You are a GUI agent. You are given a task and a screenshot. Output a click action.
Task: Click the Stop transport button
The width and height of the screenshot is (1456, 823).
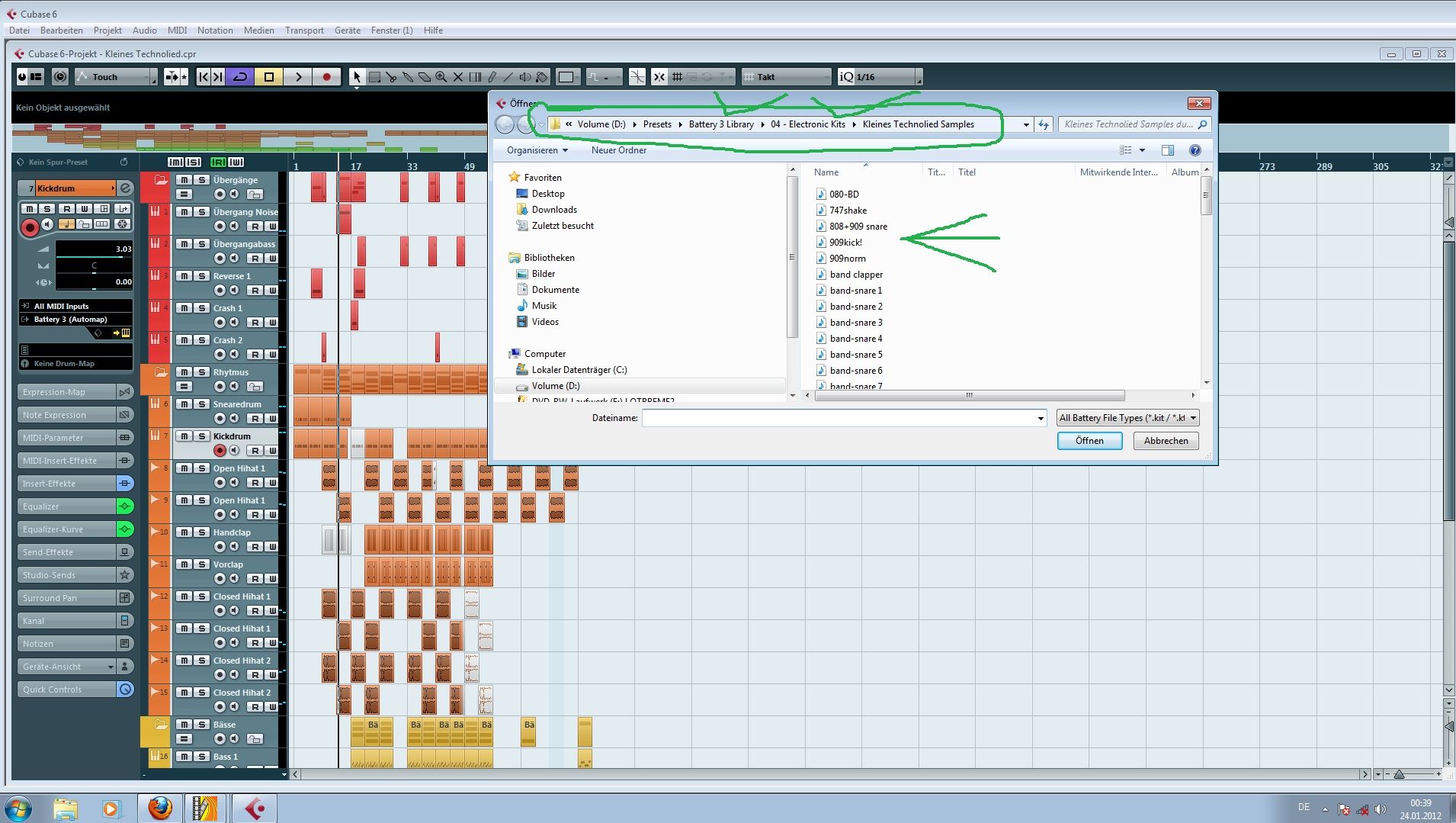point(268,77)
